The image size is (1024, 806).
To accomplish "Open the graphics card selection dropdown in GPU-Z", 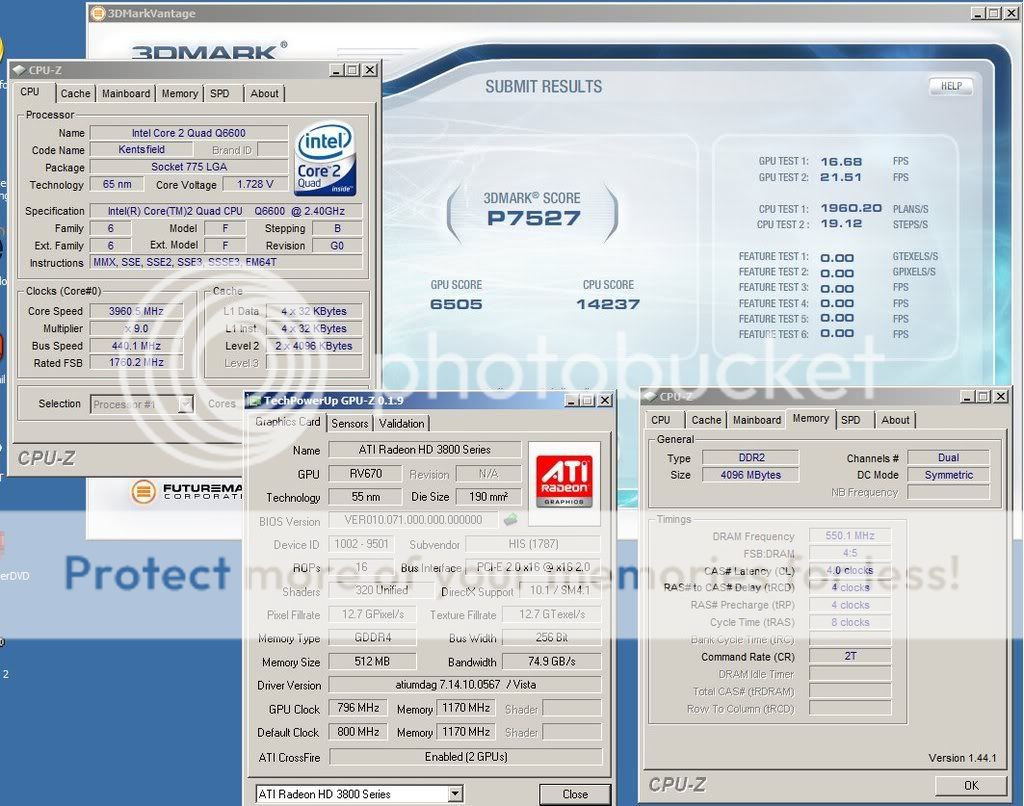I will coord(455,794).
